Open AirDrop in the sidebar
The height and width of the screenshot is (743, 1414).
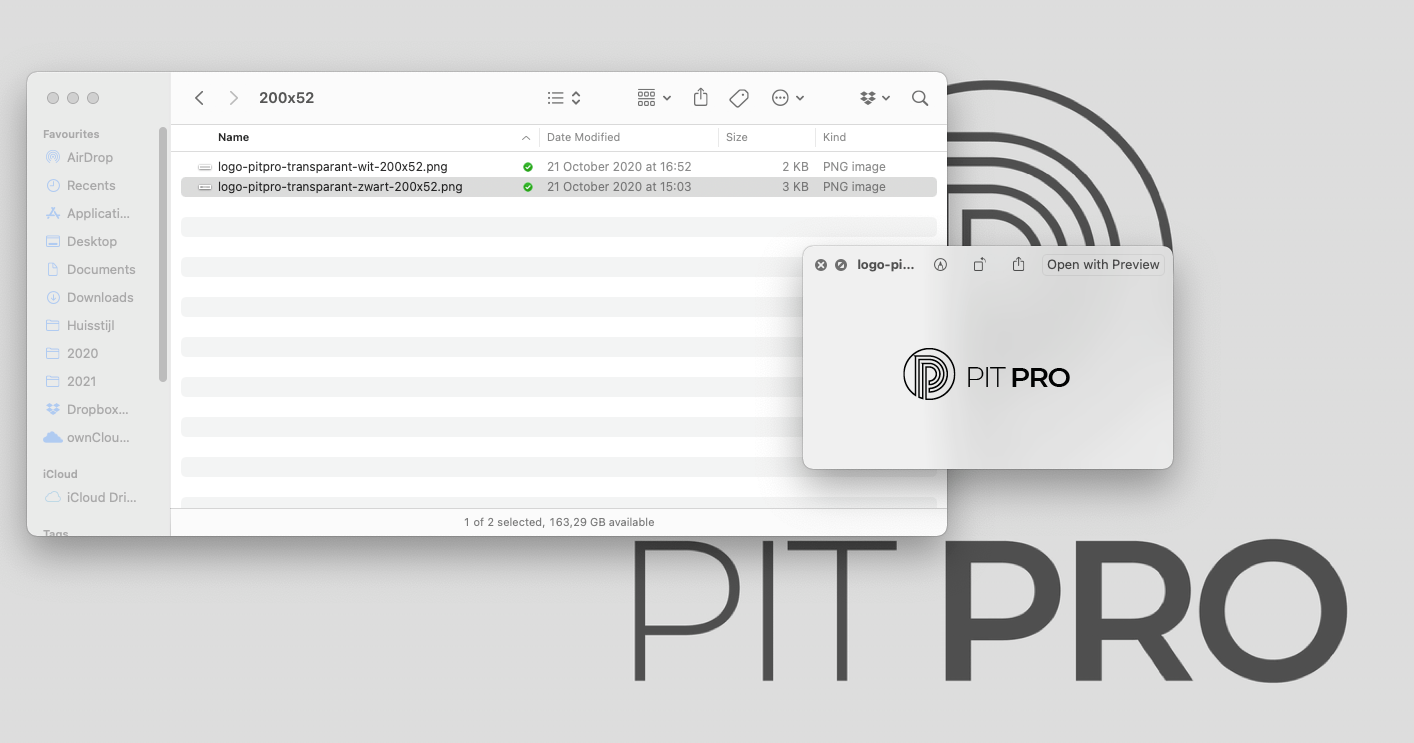tap(90, 157)
